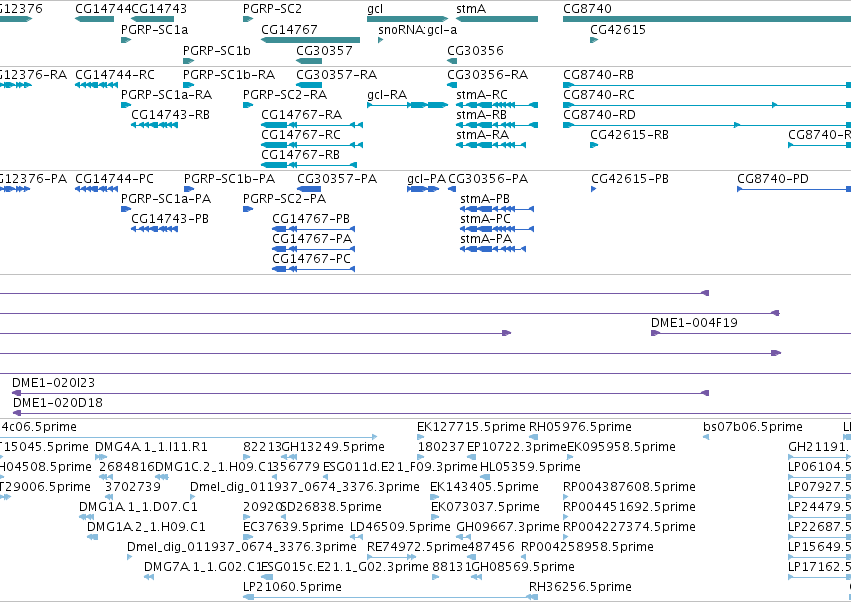The image size is (851, 602).
Task: Select the DMG4A.1_1.I11.R1 label
Action: (x=151, y=447)
